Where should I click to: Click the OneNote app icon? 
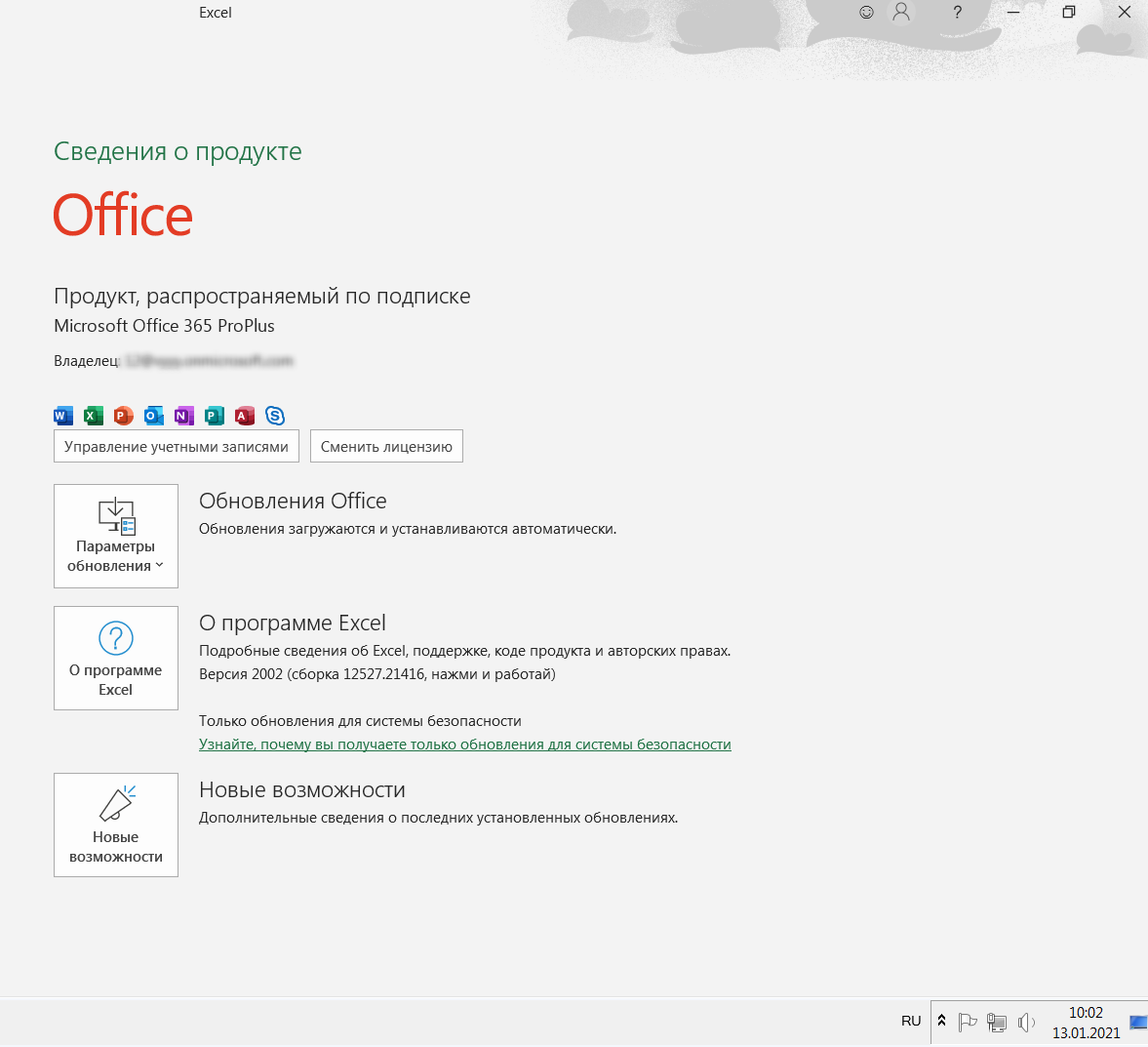tap(183, 416)
